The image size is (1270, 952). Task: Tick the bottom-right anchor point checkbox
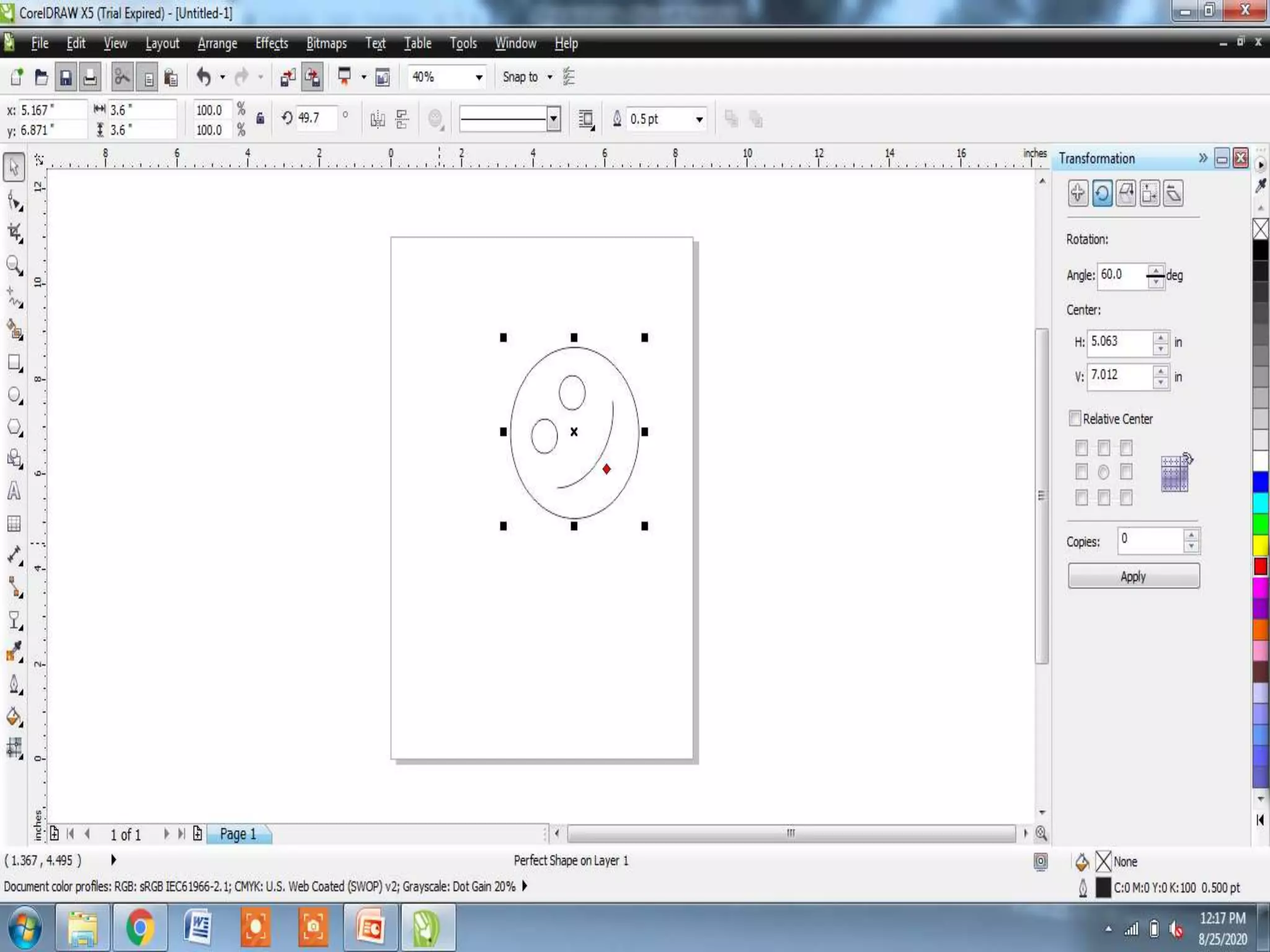1126,498
